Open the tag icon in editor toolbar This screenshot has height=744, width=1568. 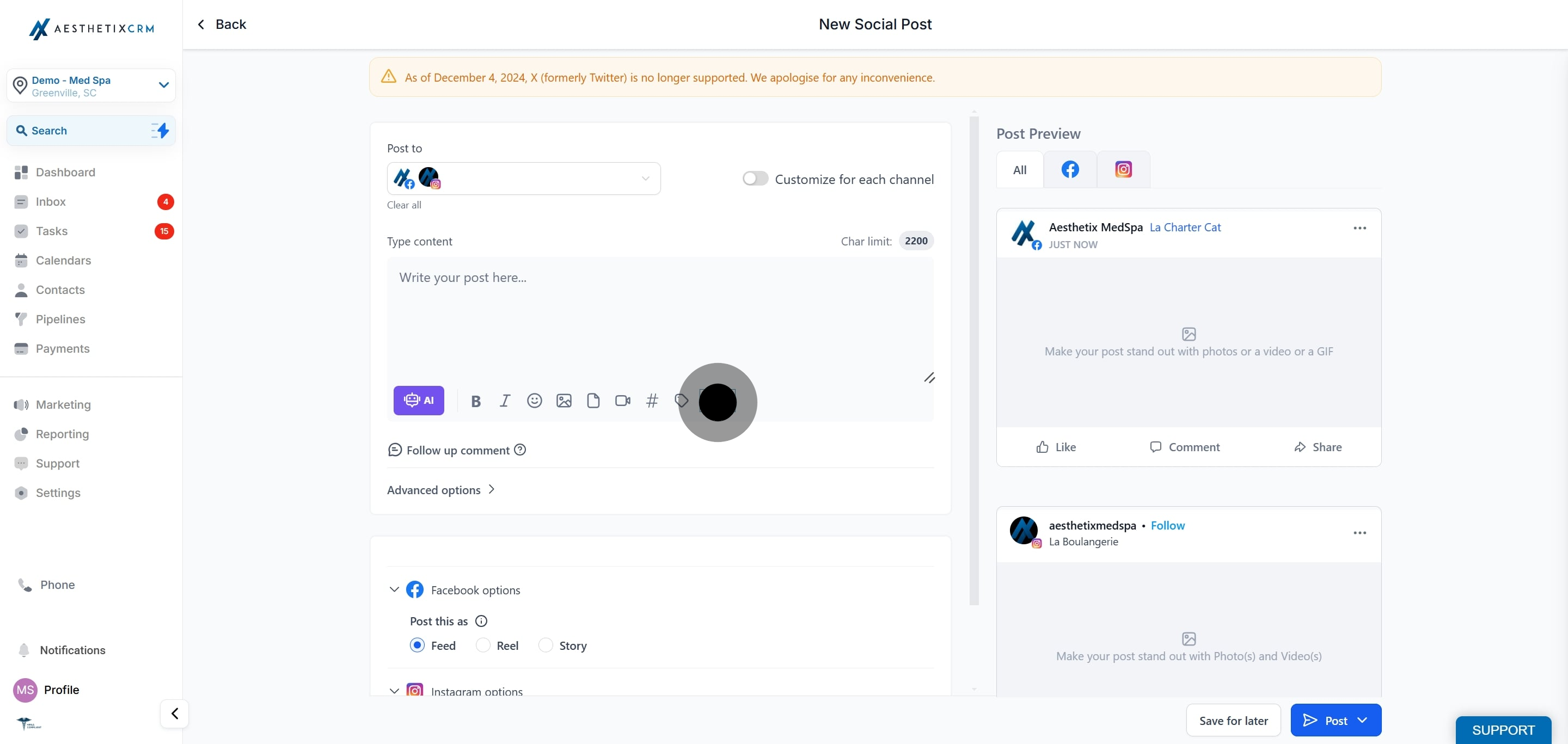681,400
